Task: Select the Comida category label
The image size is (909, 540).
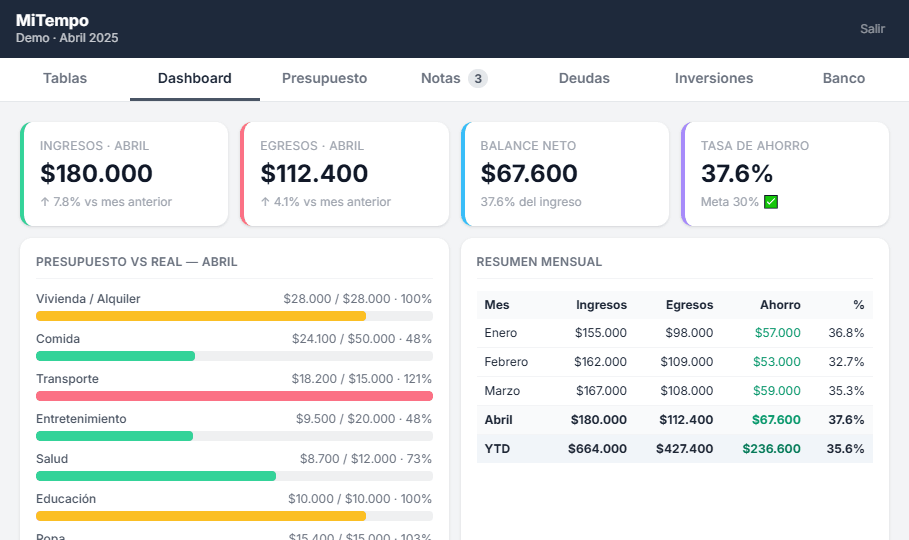Action: [x=58, y=339]
